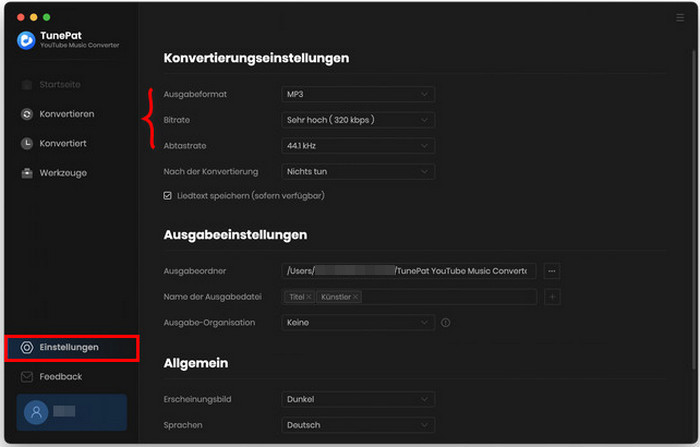The height and width of the screenshot is (447, 700).
Task: Click the Allgemein heading
Action: pyautogui.click(x=196, y=363)
